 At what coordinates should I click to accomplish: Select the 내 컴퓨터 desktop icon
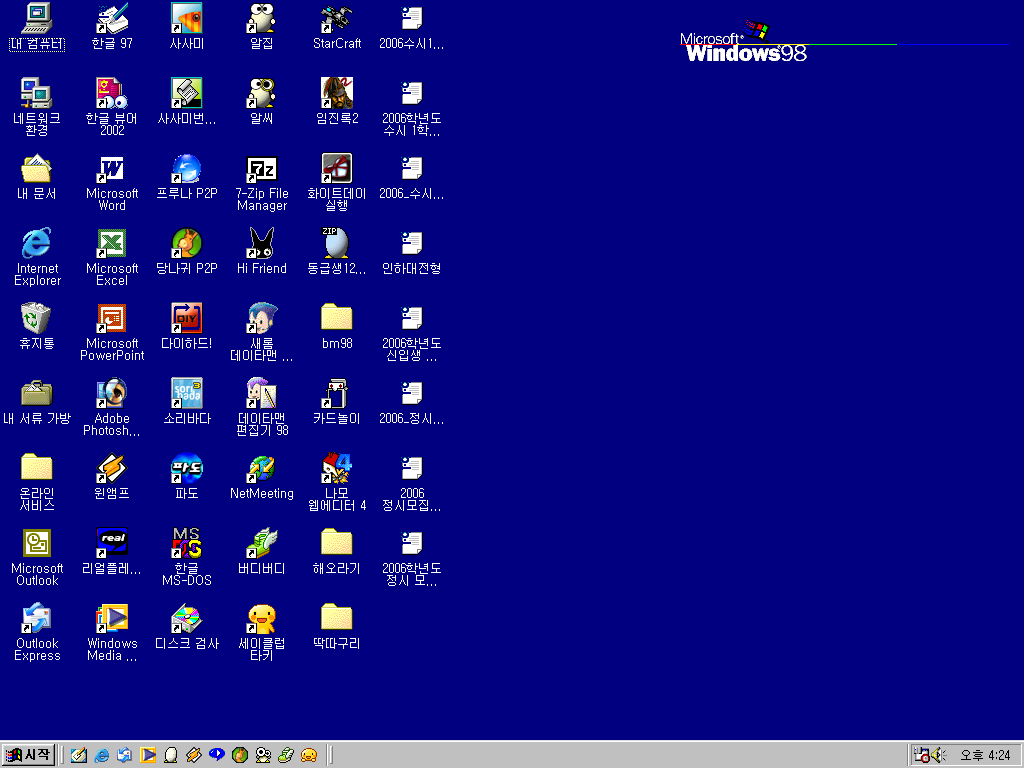37,27
